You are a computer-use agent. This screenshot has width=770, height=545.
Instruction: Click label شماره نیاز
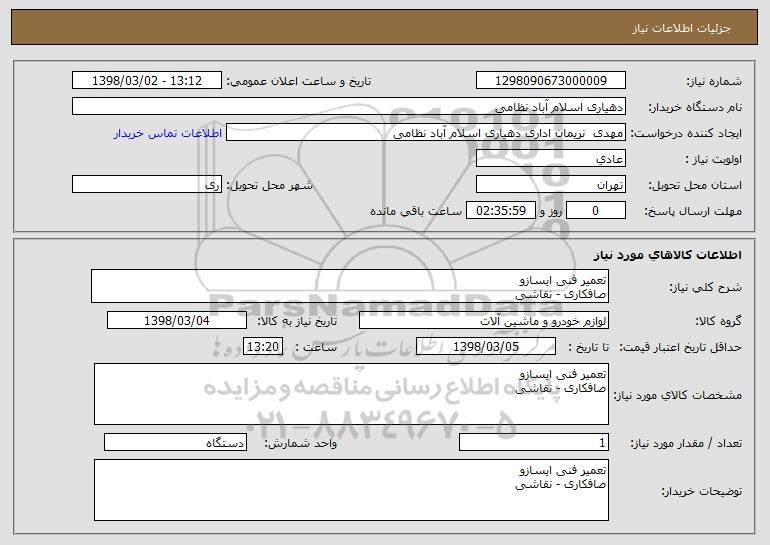click(x=714, y=82)
